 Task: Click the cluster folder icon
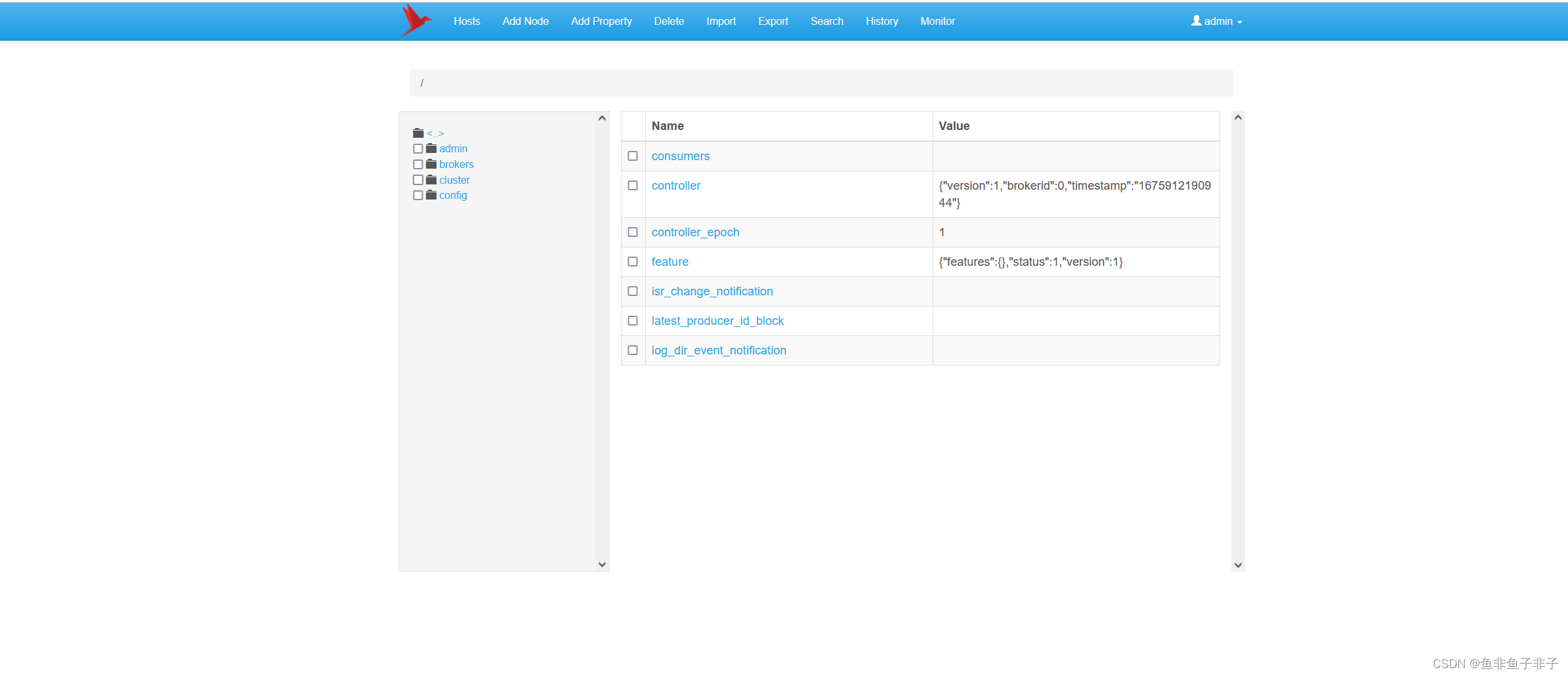431,180
